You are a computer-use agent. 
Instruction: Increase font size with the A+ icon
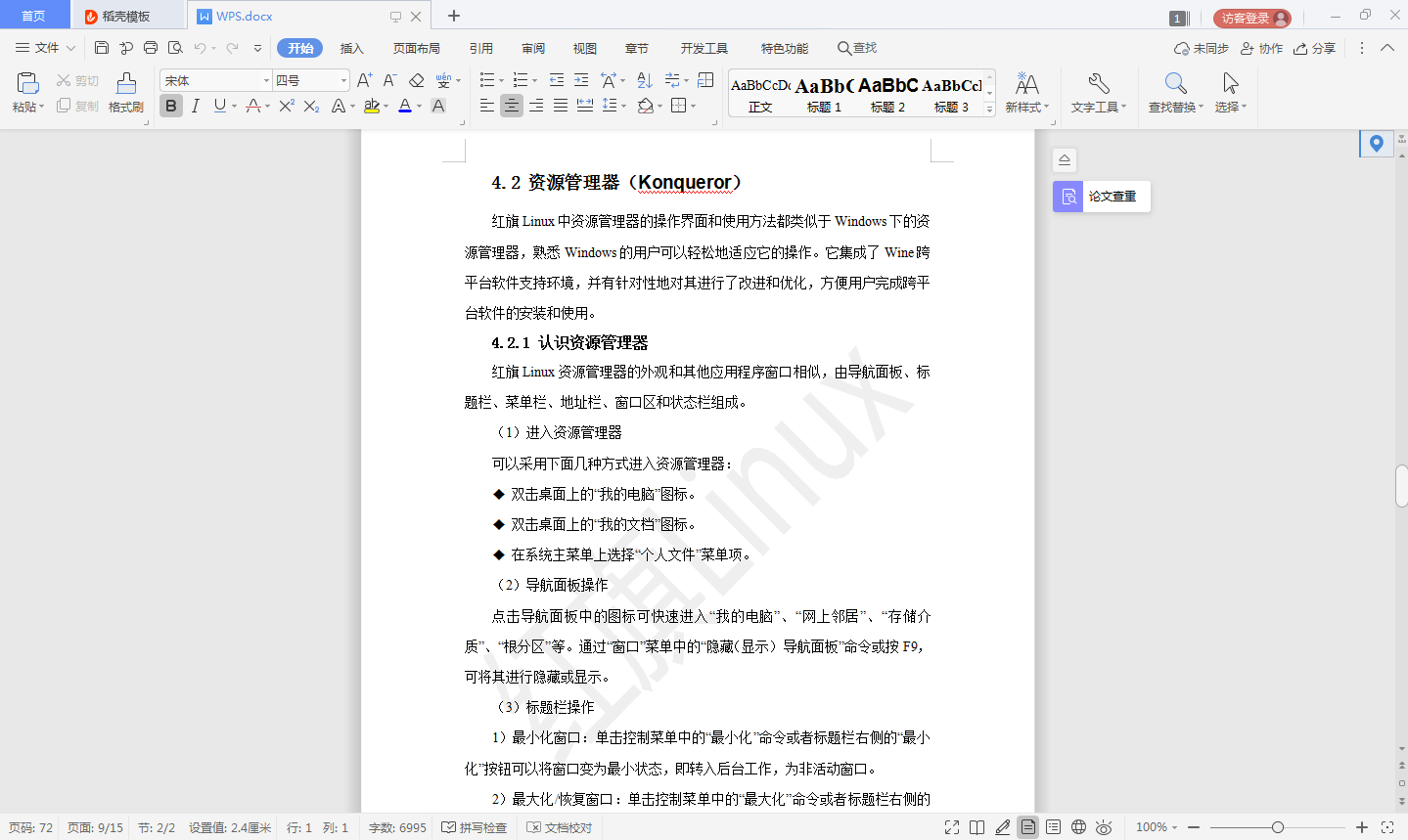tap(364, 80)
